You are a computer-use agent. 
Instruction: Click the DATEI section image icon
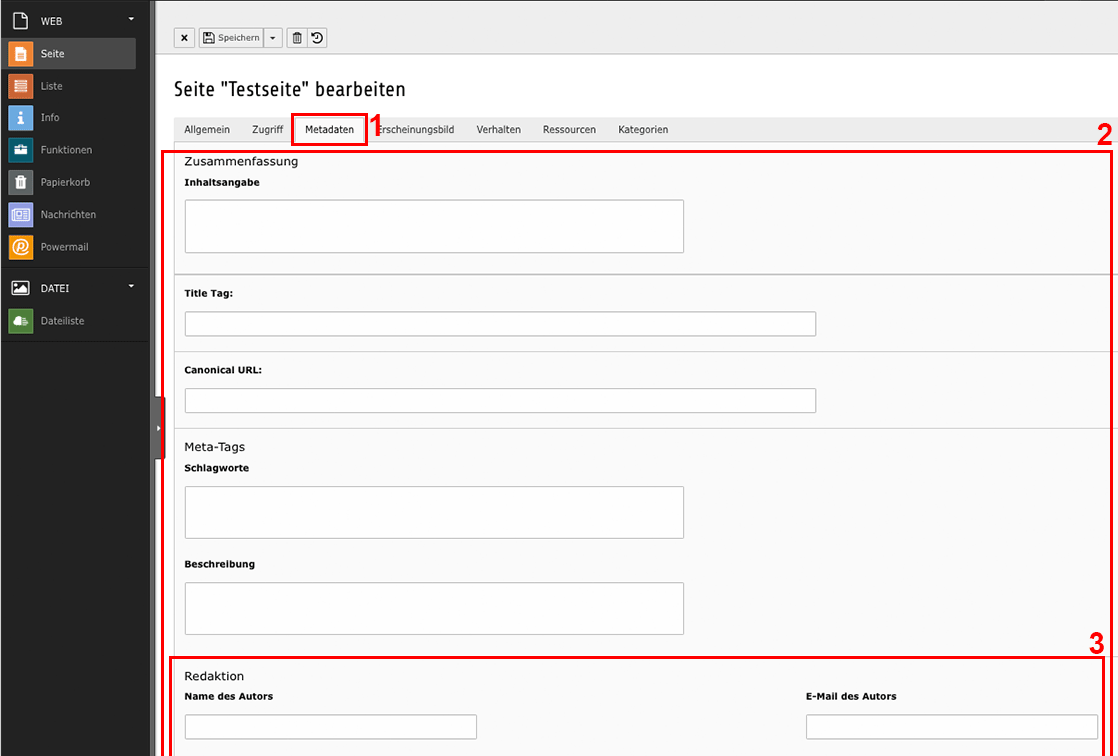pyautogui.click(x=21, y=288)
